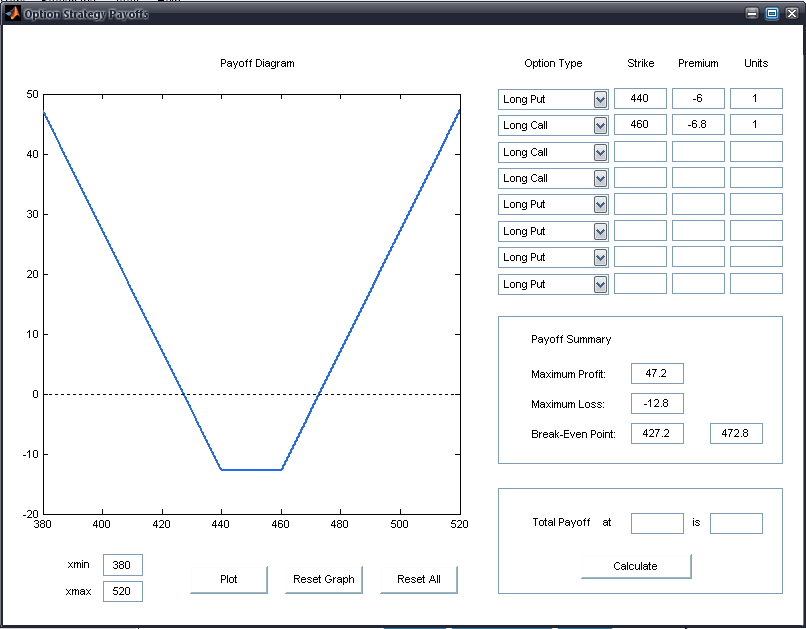Screen dimensions: 806x629
Task: Click the 'Maximum Profit:' label
Action: [568, 374]
